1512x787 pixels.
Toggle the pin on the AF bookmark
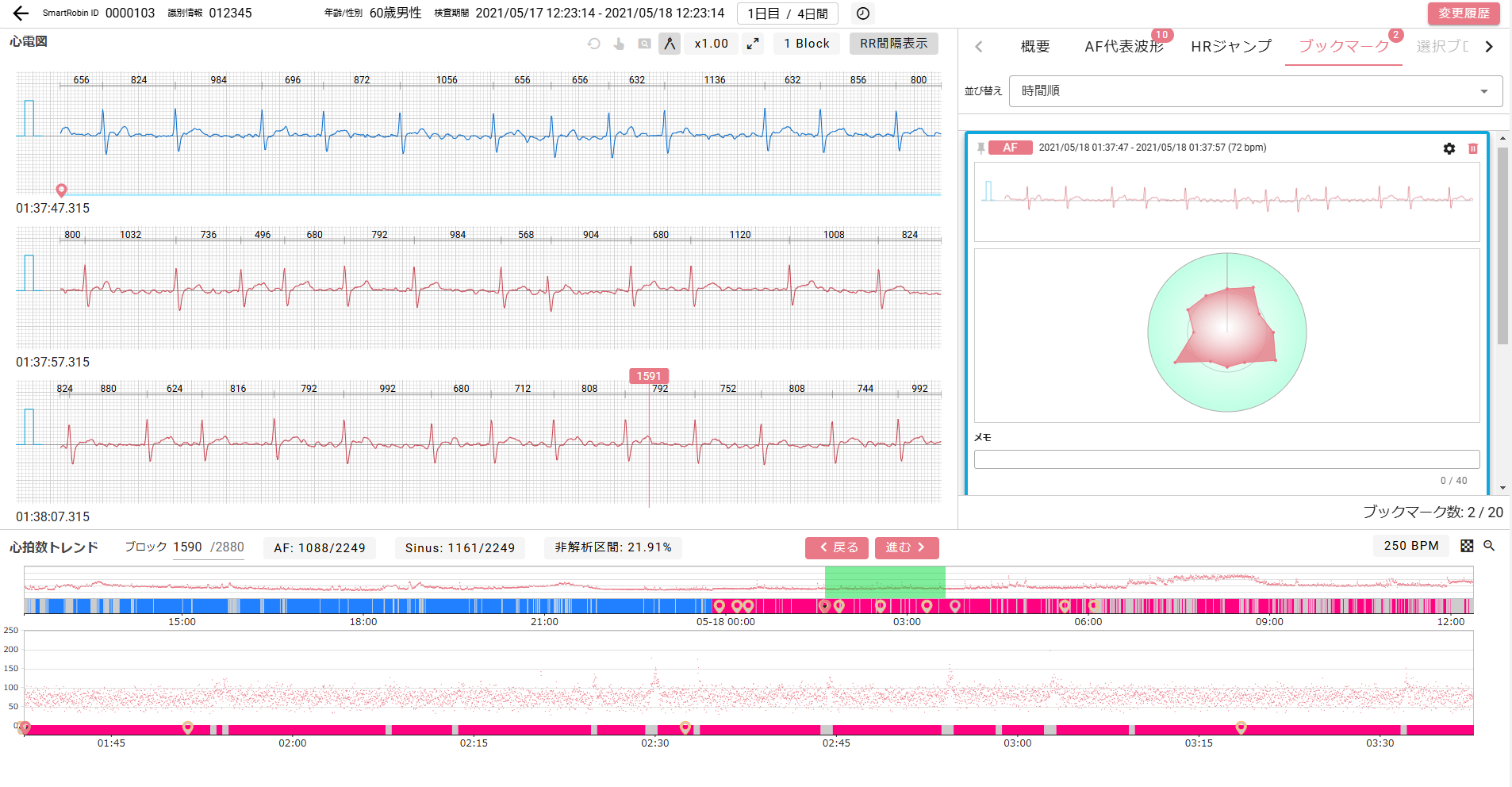[x=981, y=148]
